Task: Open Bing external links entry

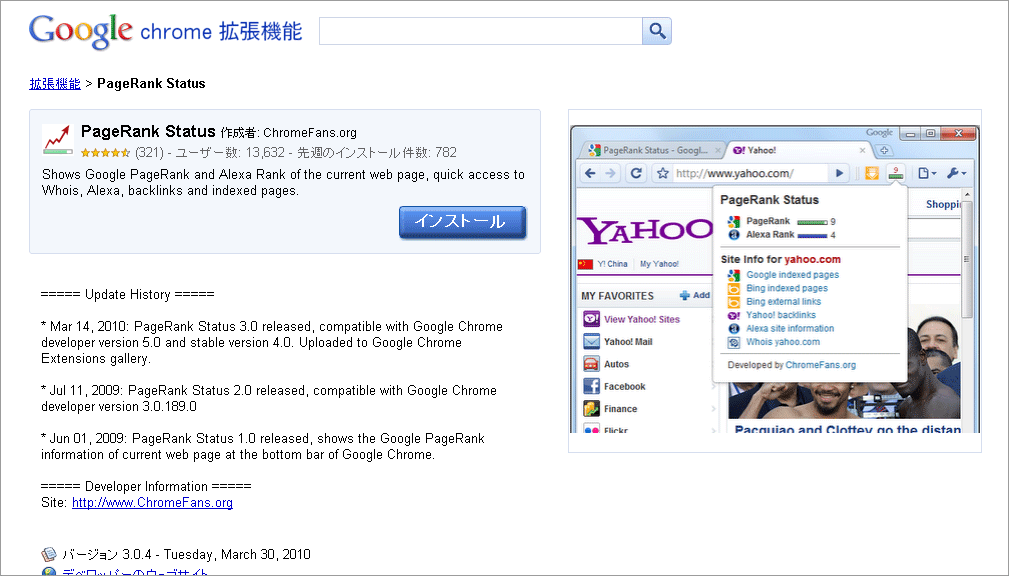Action: tap(784, 301)
